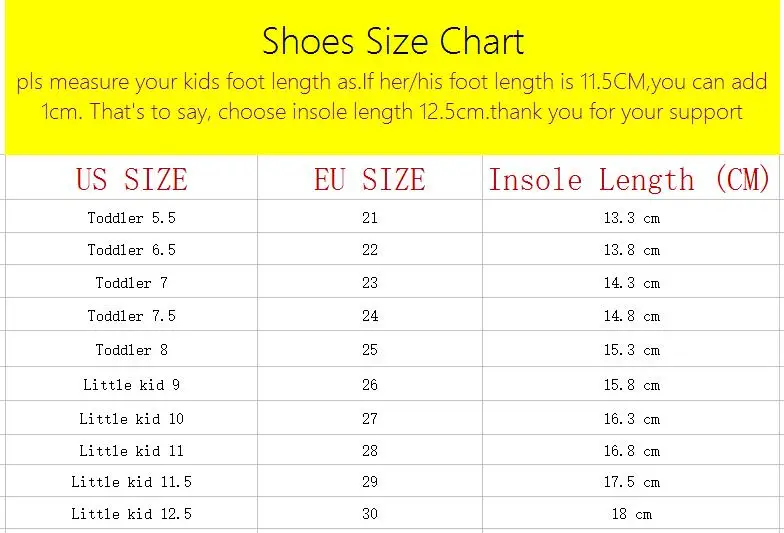Select the Toddler 6.5 cell
Viewport: 784px width, 533px height.
coord(132,250)
